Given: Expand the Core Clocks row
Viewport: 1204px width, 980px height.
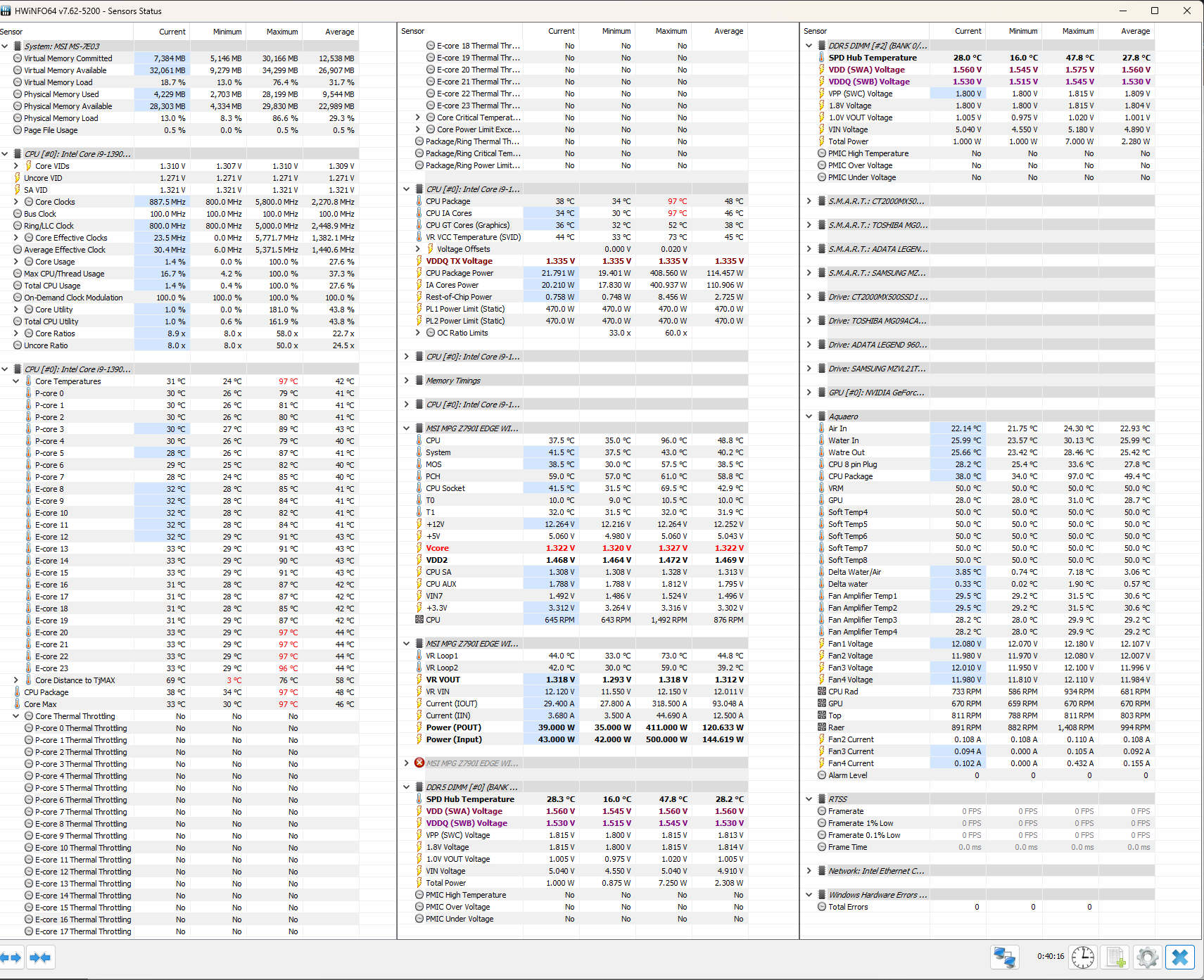Looking at the screenshot, I should click(x=16, y=202).
